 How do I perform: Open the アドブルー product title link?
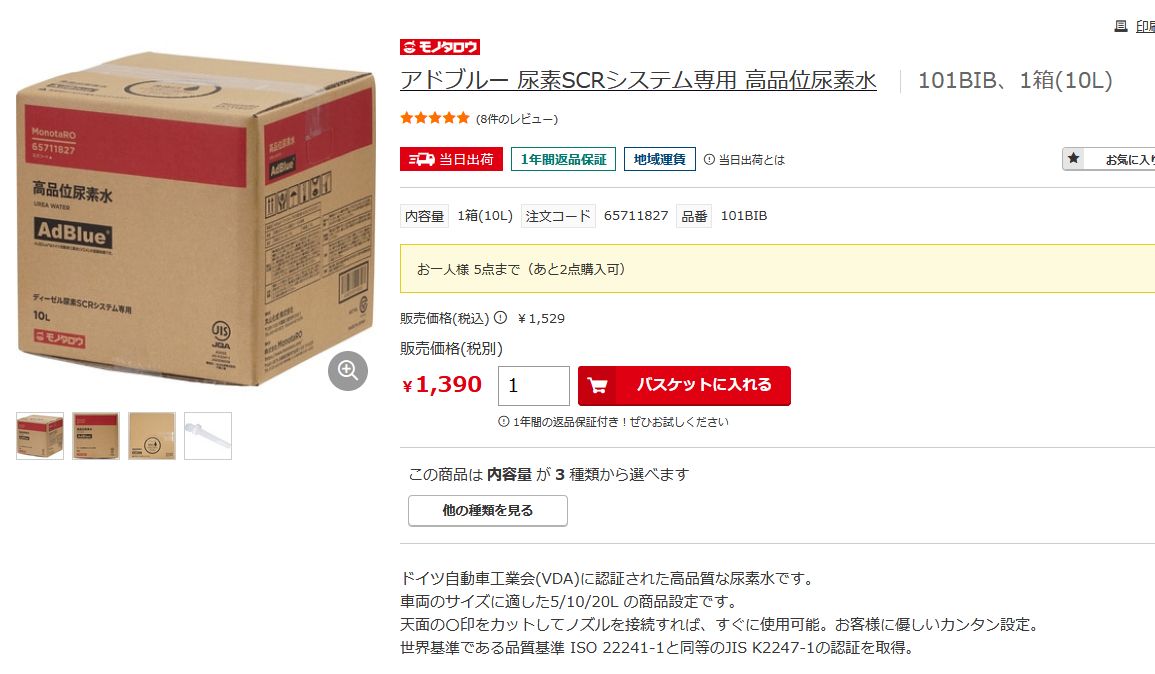(x=638, y=80)
